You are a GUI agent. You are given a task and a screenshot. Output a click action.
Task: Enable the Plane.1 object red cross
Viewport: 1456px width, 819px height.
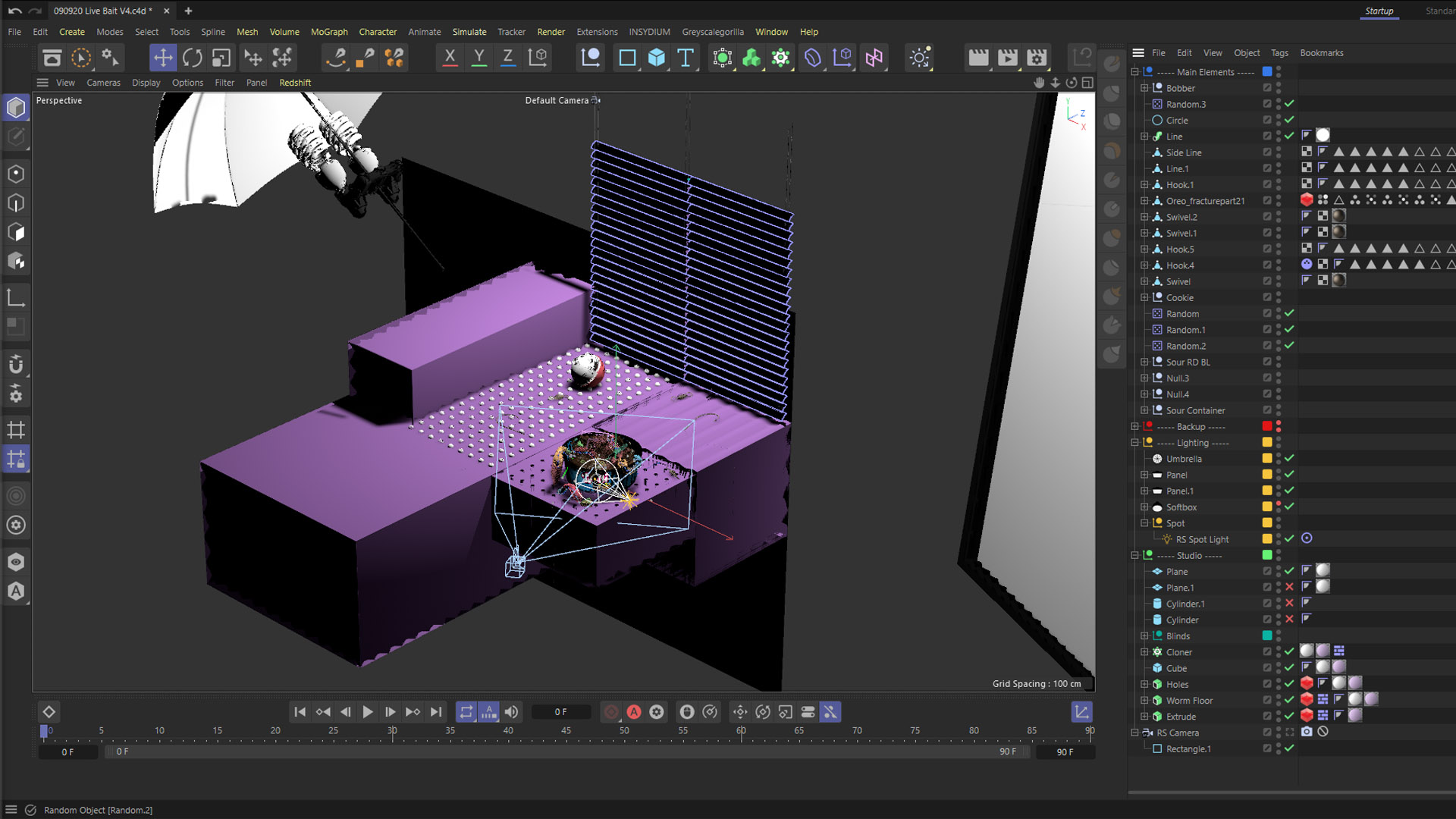point(1289,588)
